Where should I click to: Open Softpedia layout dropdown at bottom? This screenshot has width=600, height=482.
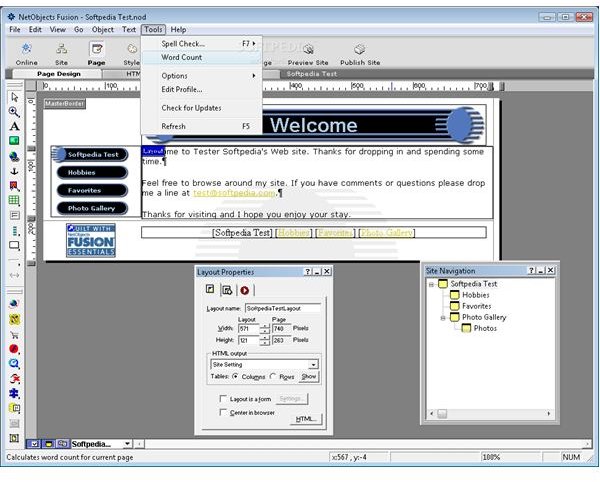(127, 444)
